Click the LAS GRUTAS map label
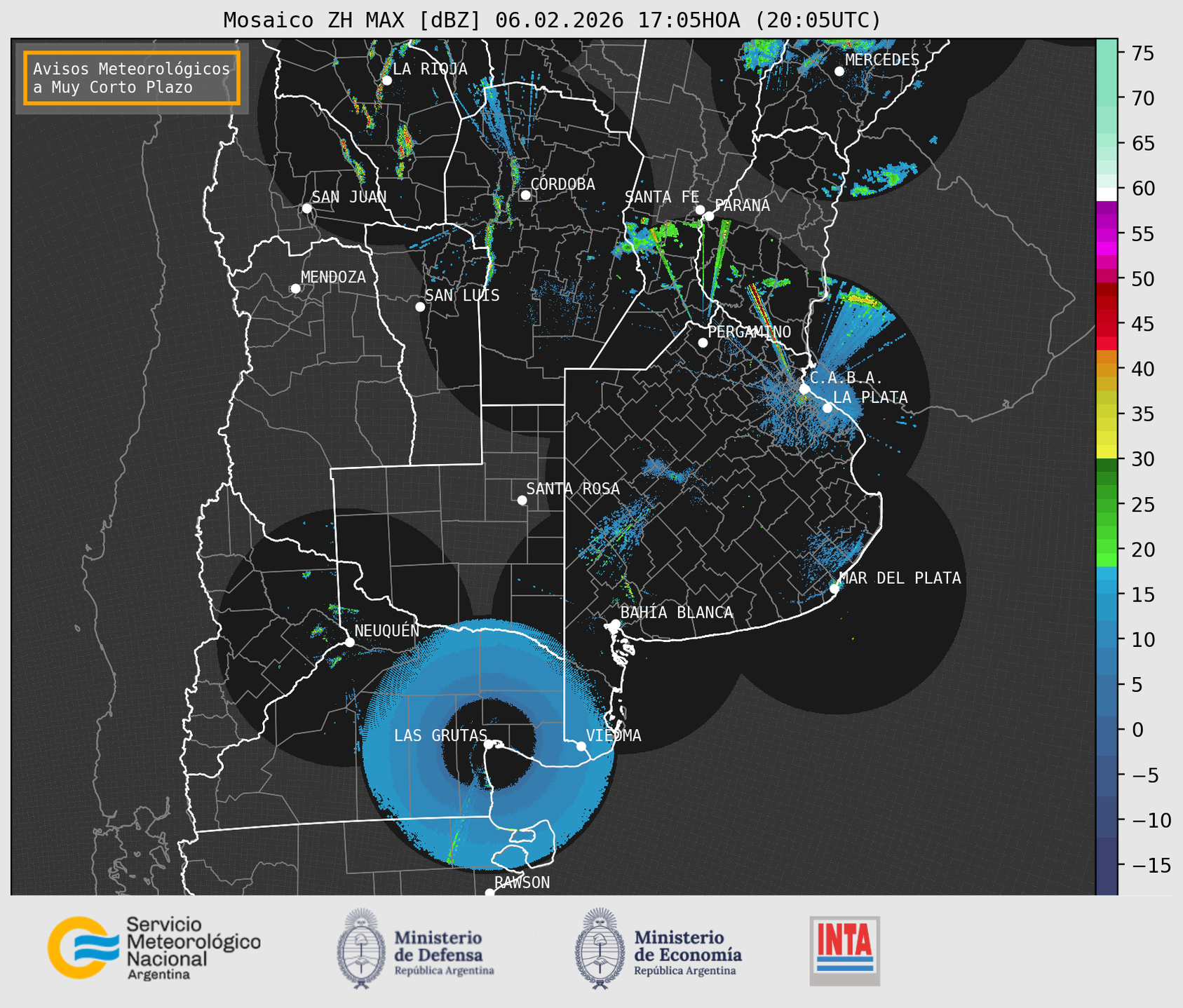This screenshot has width=1183, height=1008. click(440, 735)
